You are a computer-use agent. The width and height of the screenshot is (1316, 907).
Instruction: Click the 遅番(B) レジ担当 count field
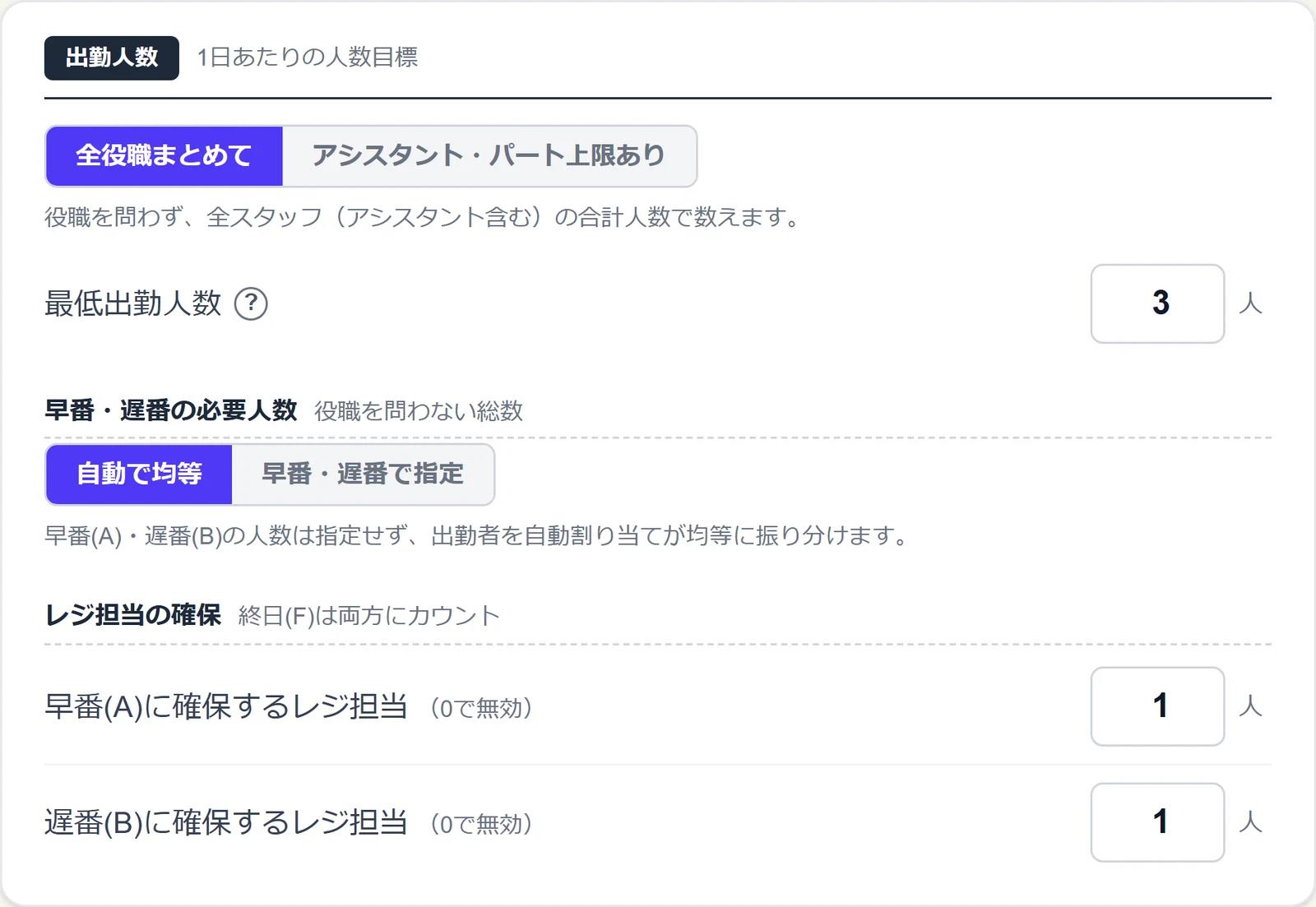click(1157, 822)
